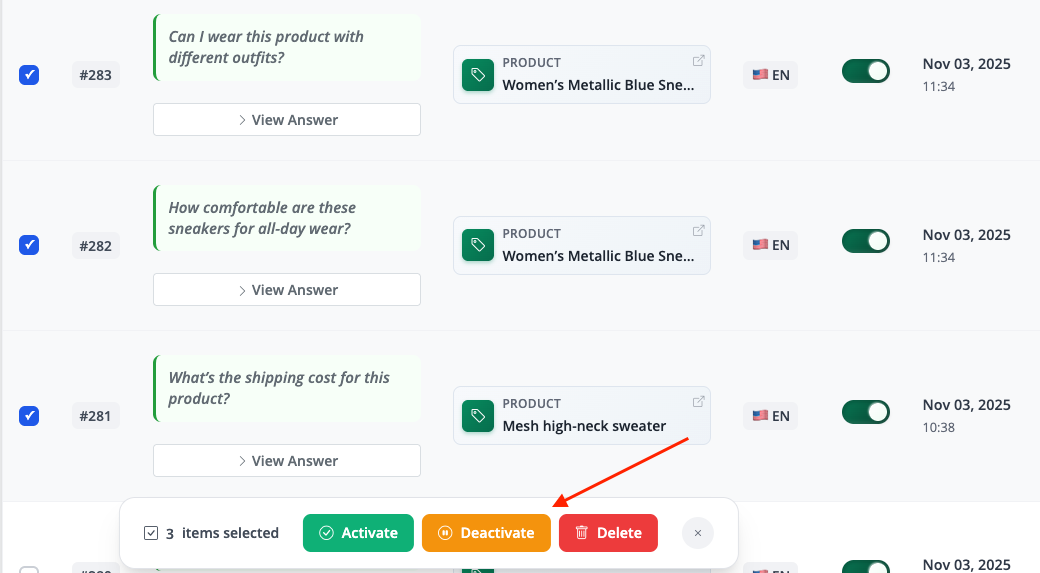
Task: Deselect row #281 checkbox
Action: coord(29,416)
